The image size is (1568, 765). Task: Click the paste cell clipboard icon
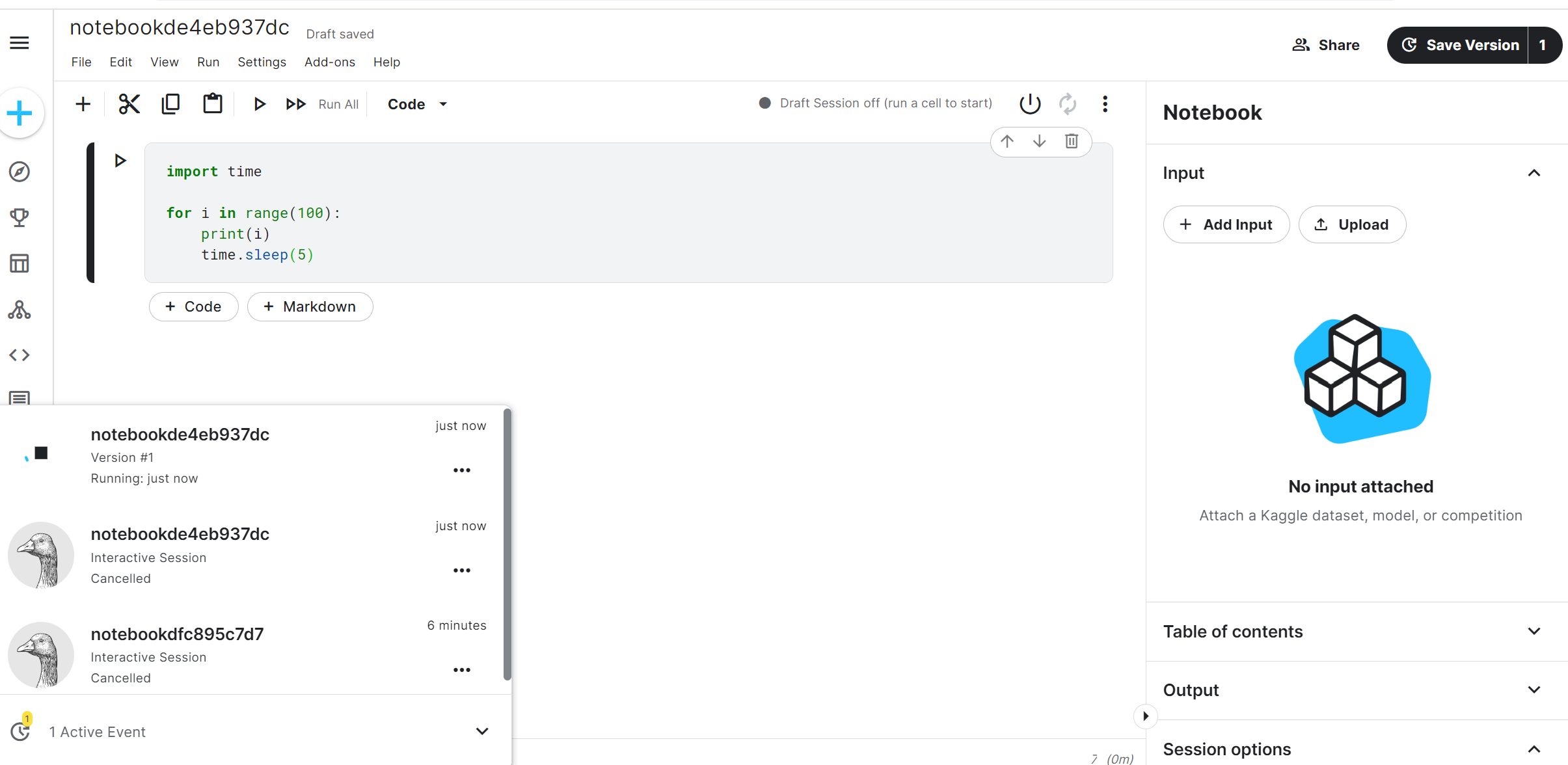coord(213,104)
